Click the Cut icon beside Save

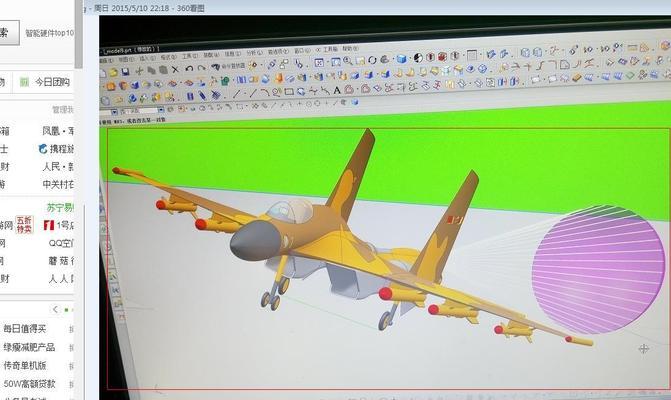pyautogui.click(x=139, y=71)
